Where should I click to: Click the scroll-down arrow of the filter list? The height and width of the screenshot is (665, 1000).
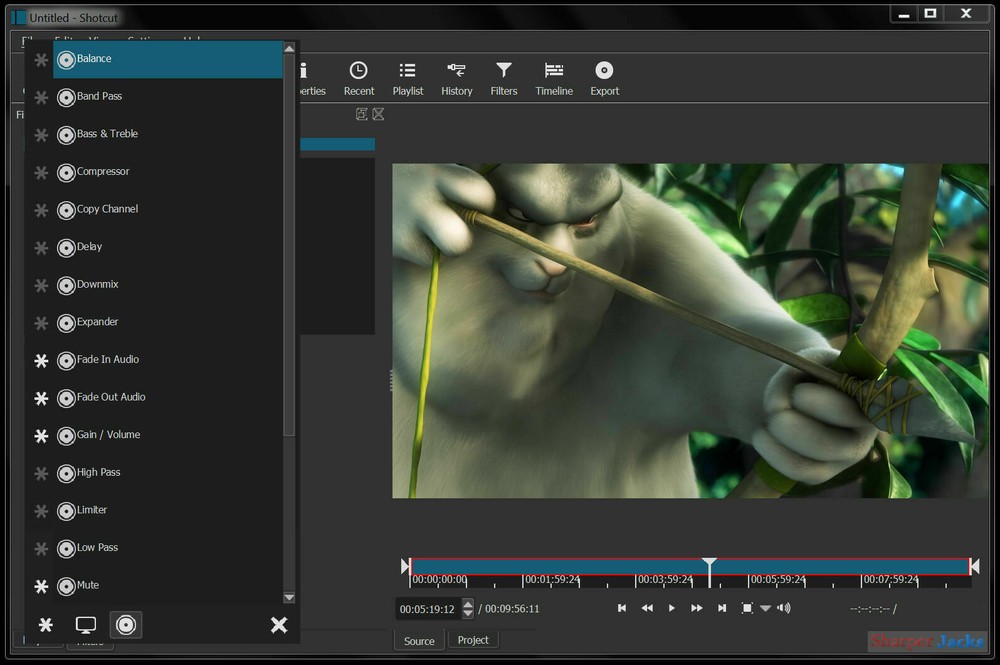pyautogui.click(x=290, y=597)
